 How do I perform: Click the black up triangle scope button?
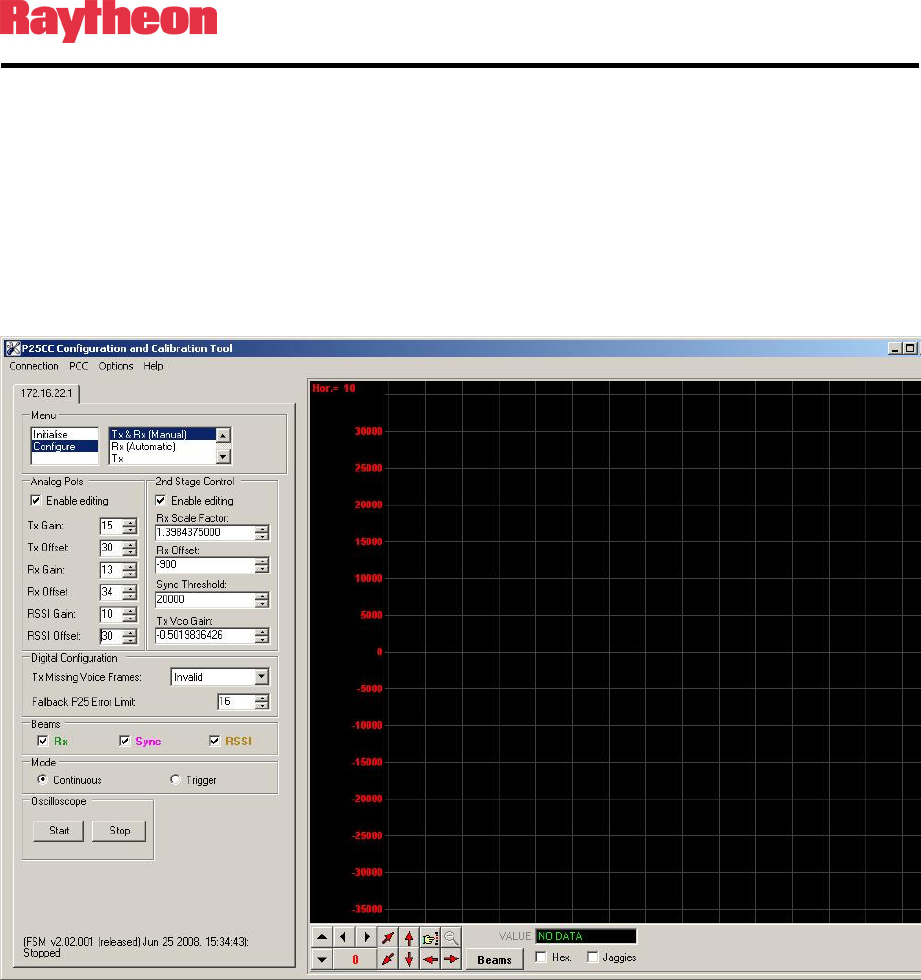pos(322,937)
